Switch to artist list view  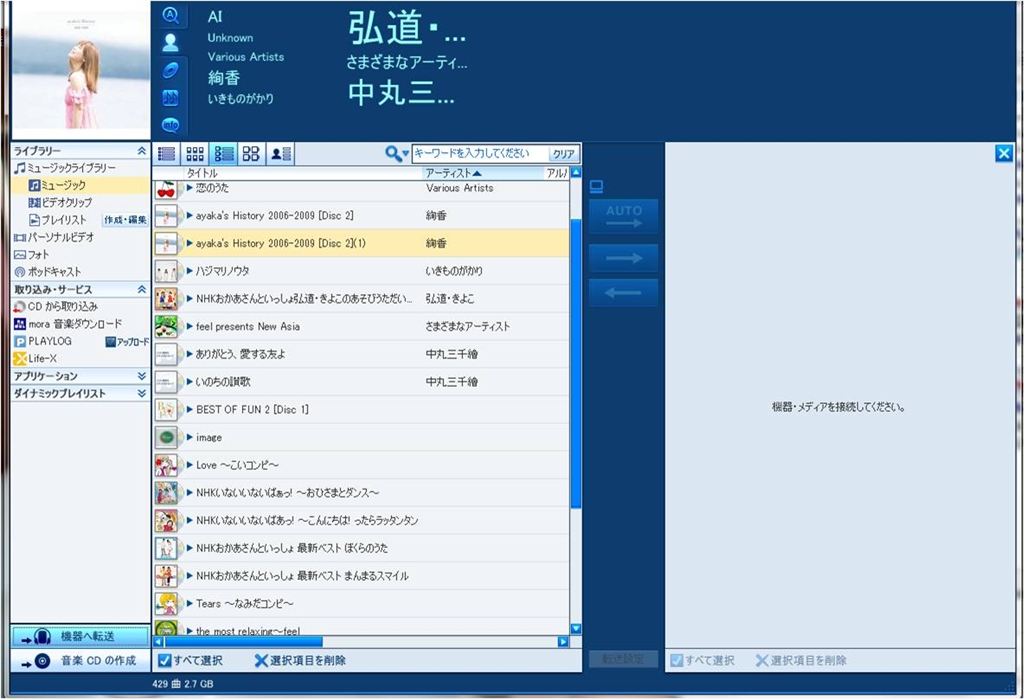point(281,154)
